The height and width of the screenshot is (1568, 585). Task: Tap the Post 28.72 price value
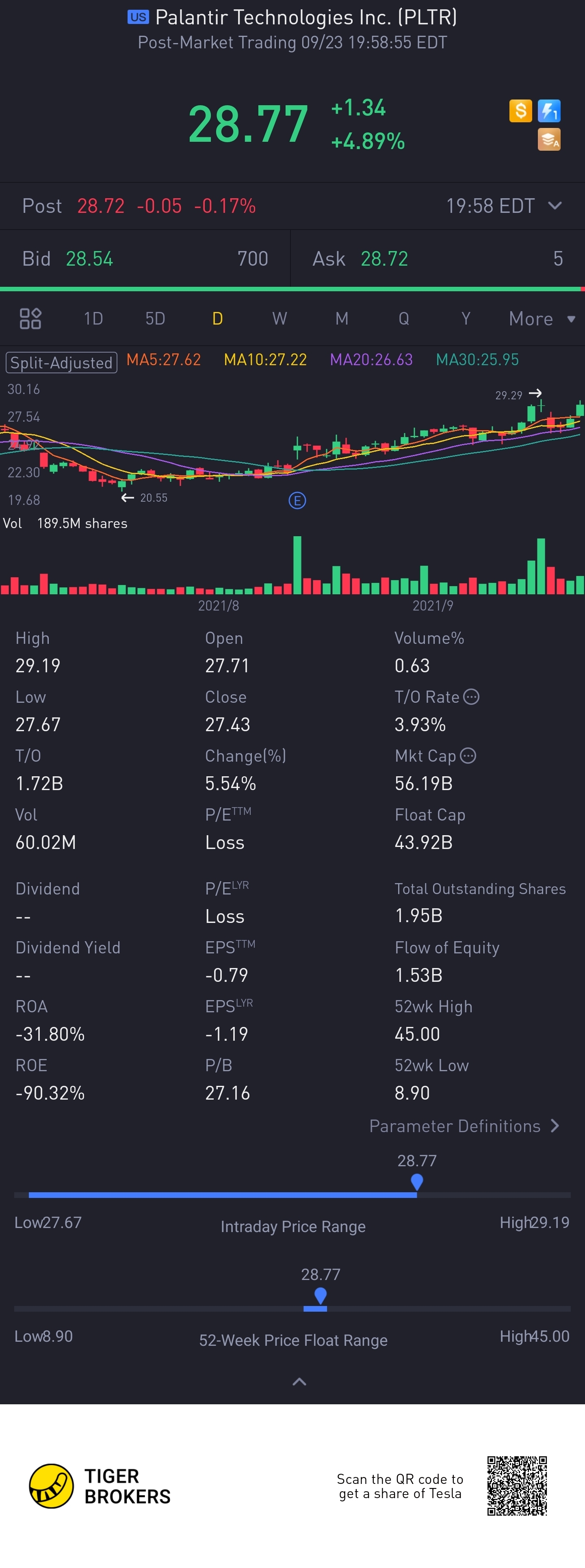(x=100, y=206)
